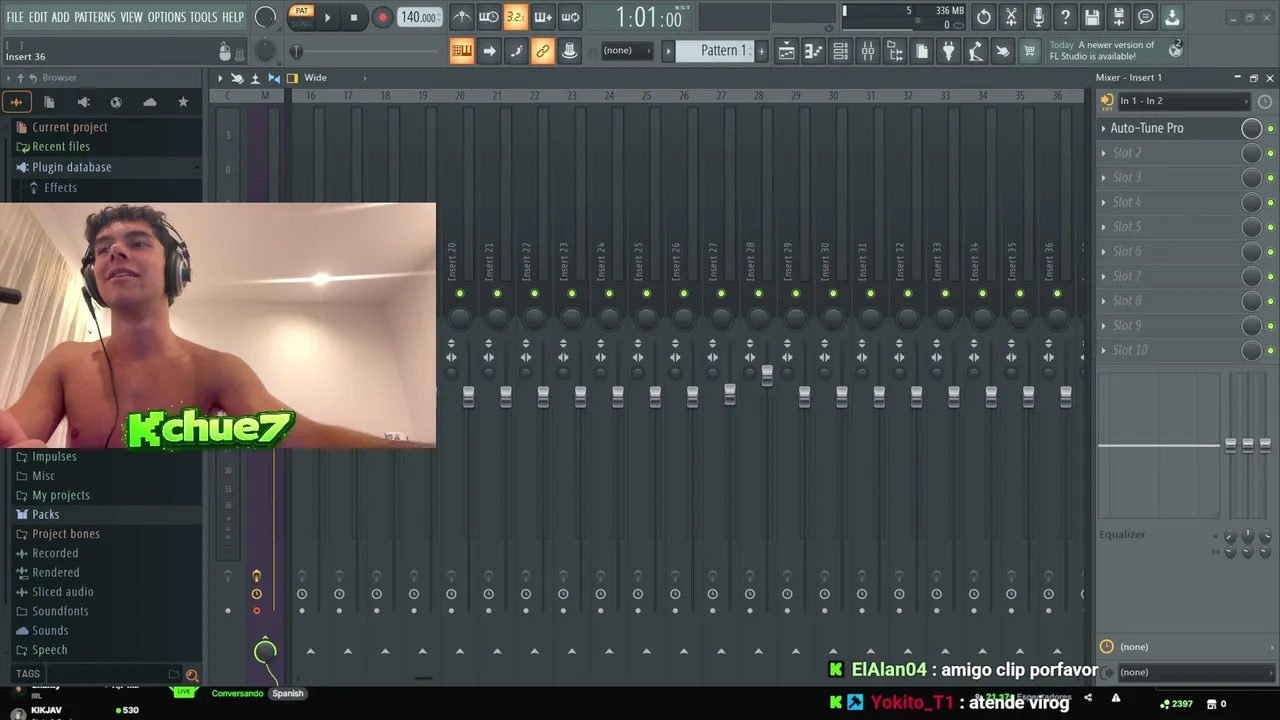1280x720 pixels.
Task: Click the Insert 28 raised volume fader
Action: [767, 374]
